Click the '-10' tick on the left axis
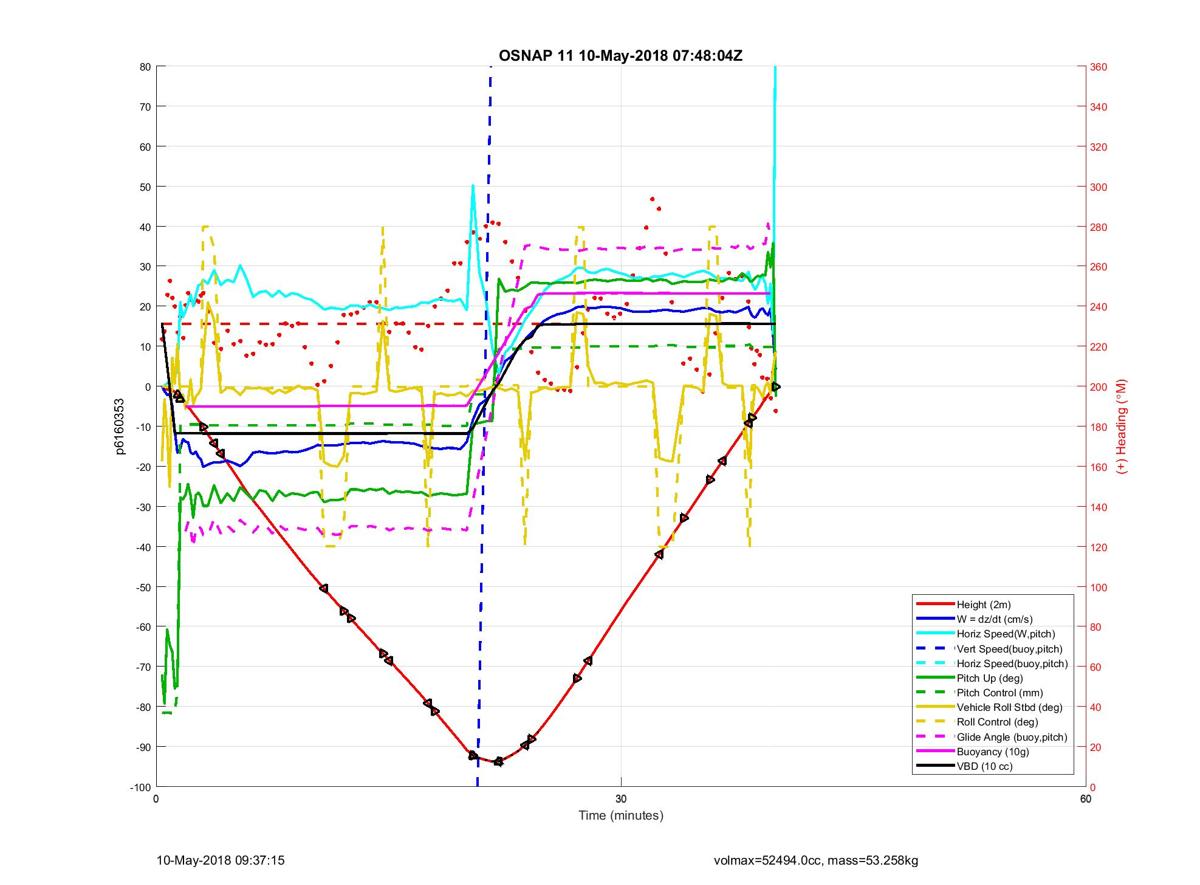 click(x=143, y=427)
